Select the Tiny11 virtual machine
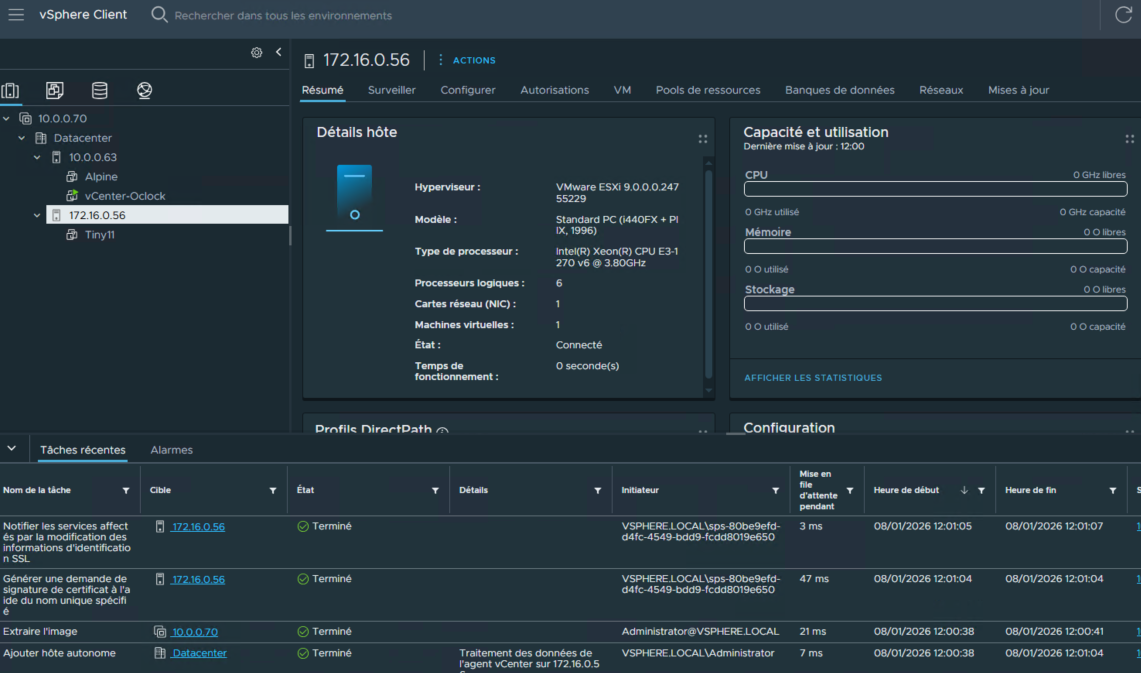Image resolution: width=1141 pixels, height=673 pixels. click(x=99, y=234)
